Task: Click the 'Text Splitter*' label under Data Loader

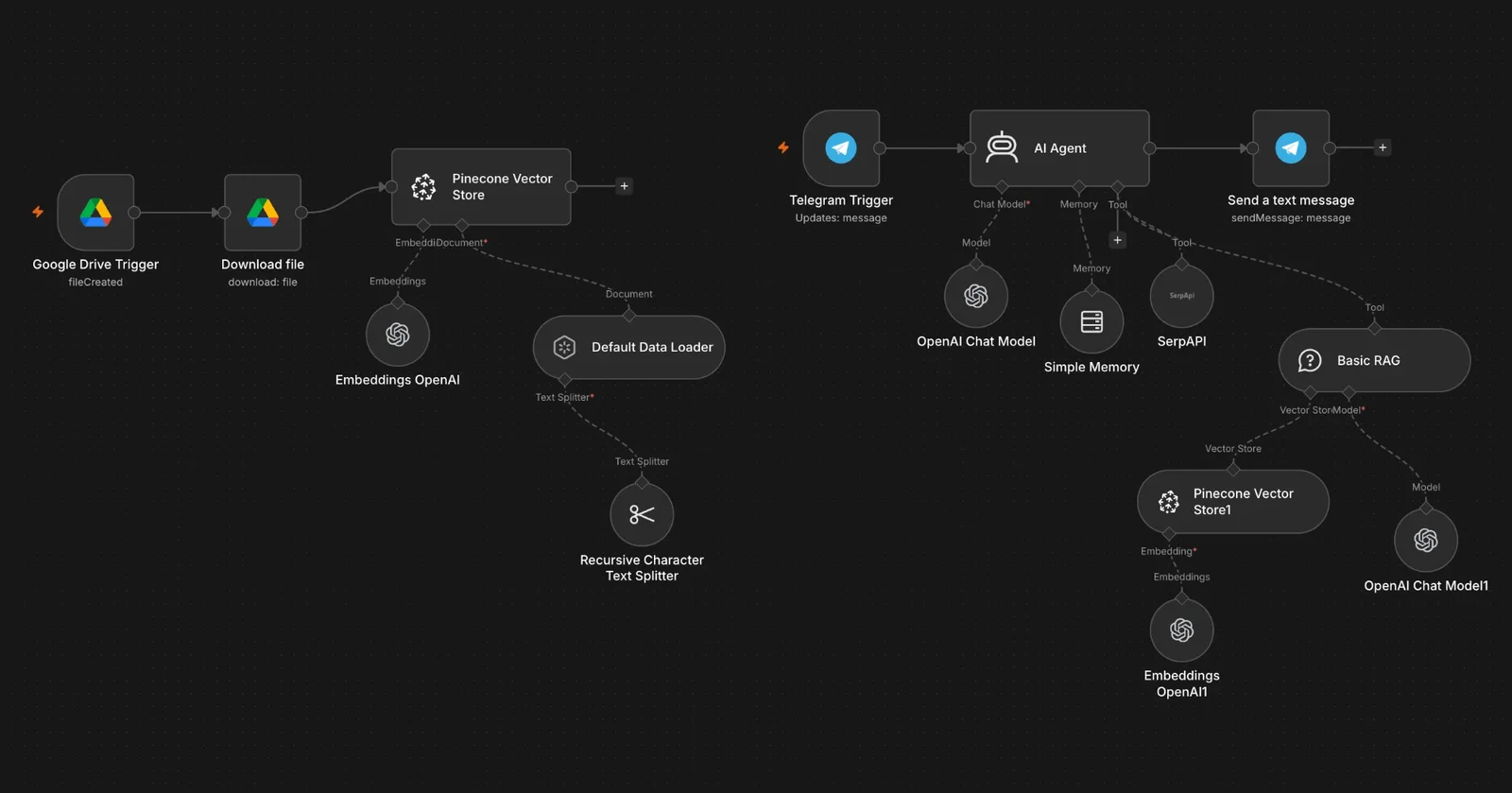Action: point(565,397)
